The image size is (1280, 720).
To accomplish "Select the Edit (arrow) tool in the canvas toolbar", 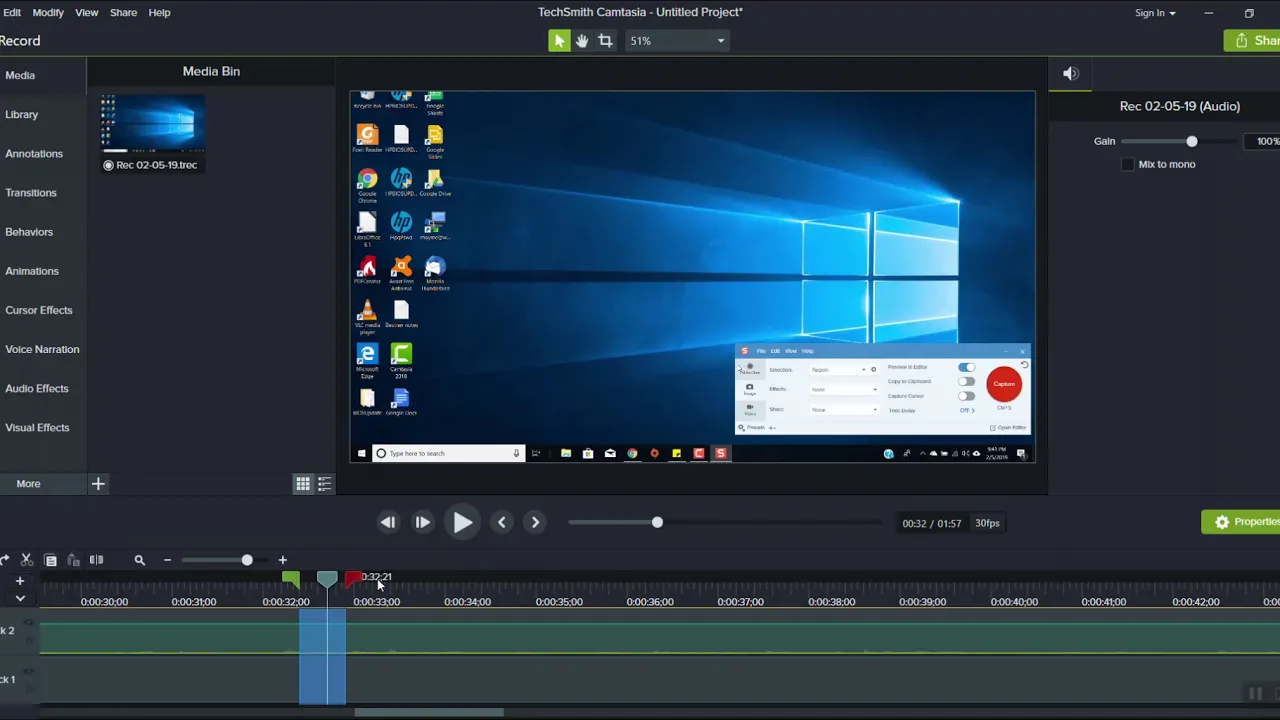I will 559,40.
